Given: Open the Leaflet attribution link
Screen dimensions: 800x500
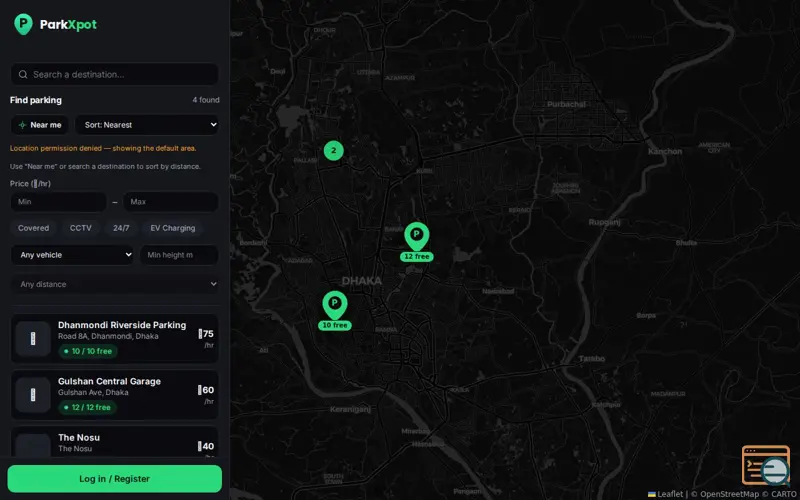Looking at the screenshot, I should [x=665, y=494].
